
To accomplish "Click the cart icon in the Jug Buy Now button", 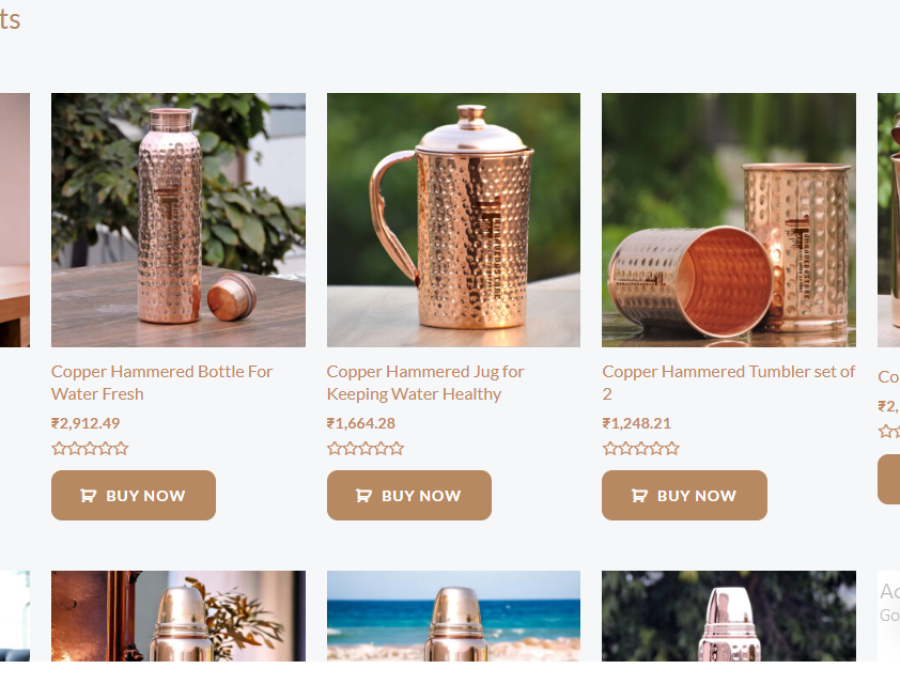I will tap(364, 496).
